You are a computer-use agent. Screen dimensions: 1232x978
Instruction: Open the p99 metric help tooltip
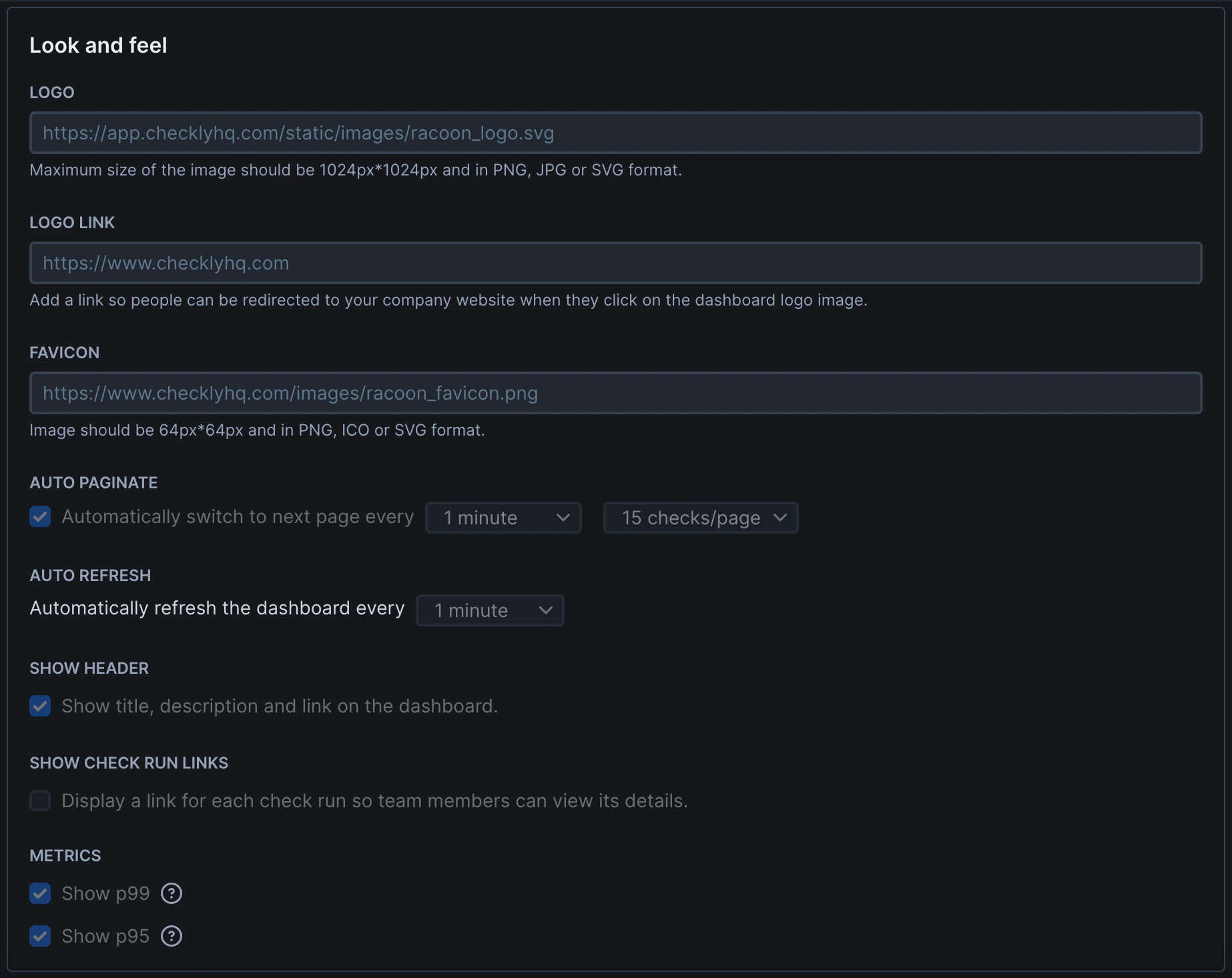tap(171, 893)
